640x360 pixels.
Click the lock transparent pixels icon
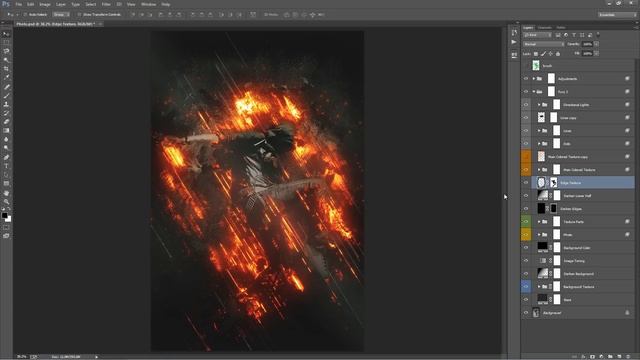pyautogui.click(x=536, y=54)
